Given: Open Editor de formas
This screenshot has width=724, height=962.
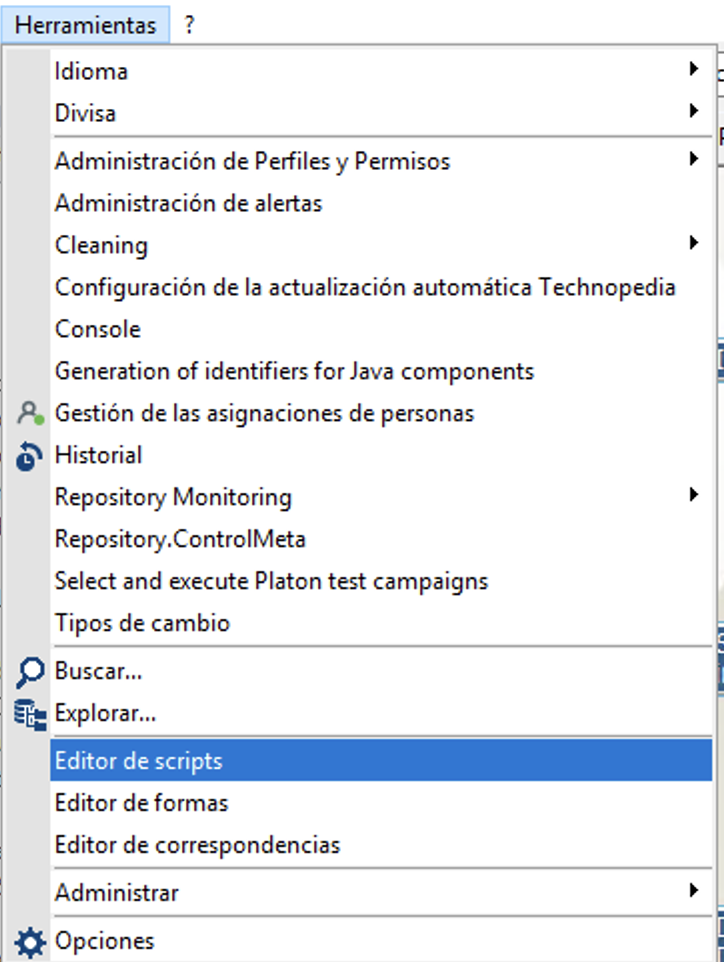Looking at the screenshot, I should point(381,803).
